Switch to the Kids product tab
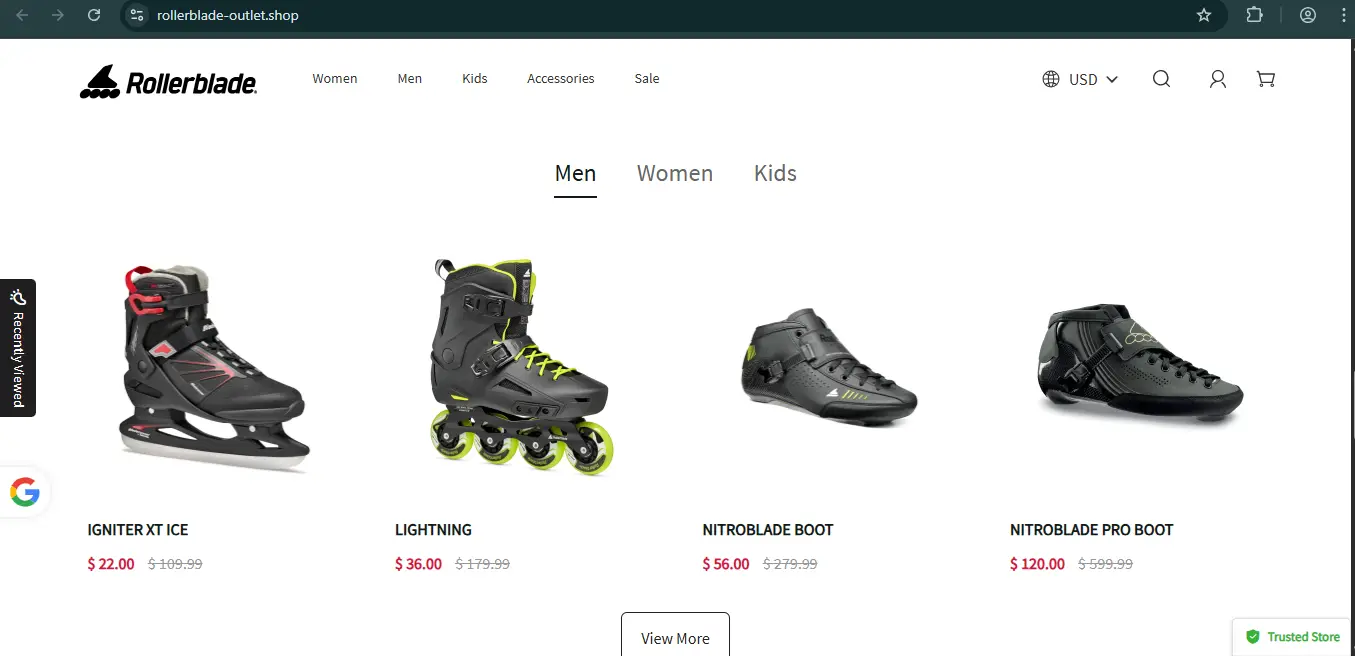 pyautogui.click(x=775, y=173)
